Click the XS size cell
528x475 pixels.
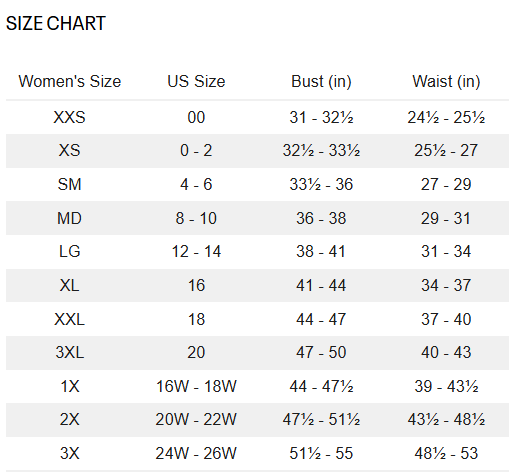point(70,150)
